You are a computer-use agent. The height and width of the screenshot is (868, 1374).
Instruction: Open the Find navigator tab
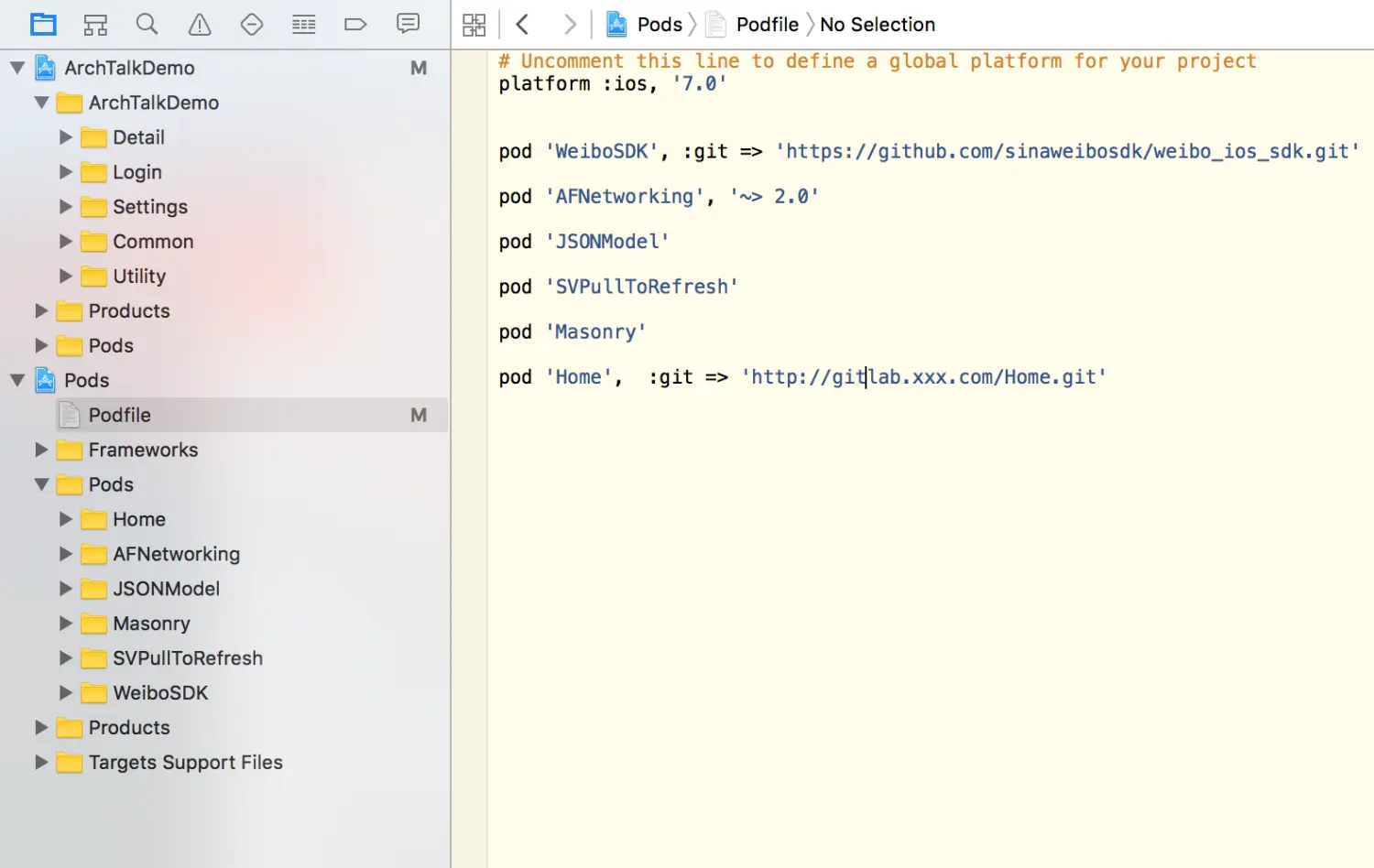147,25
